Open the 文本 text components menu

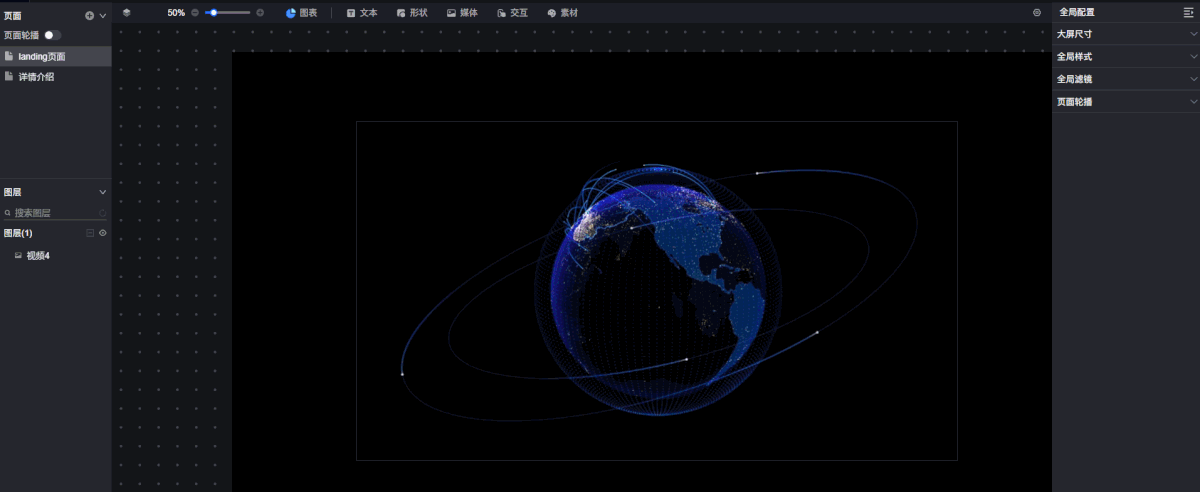pyautogui.click(x=362, y=13)
